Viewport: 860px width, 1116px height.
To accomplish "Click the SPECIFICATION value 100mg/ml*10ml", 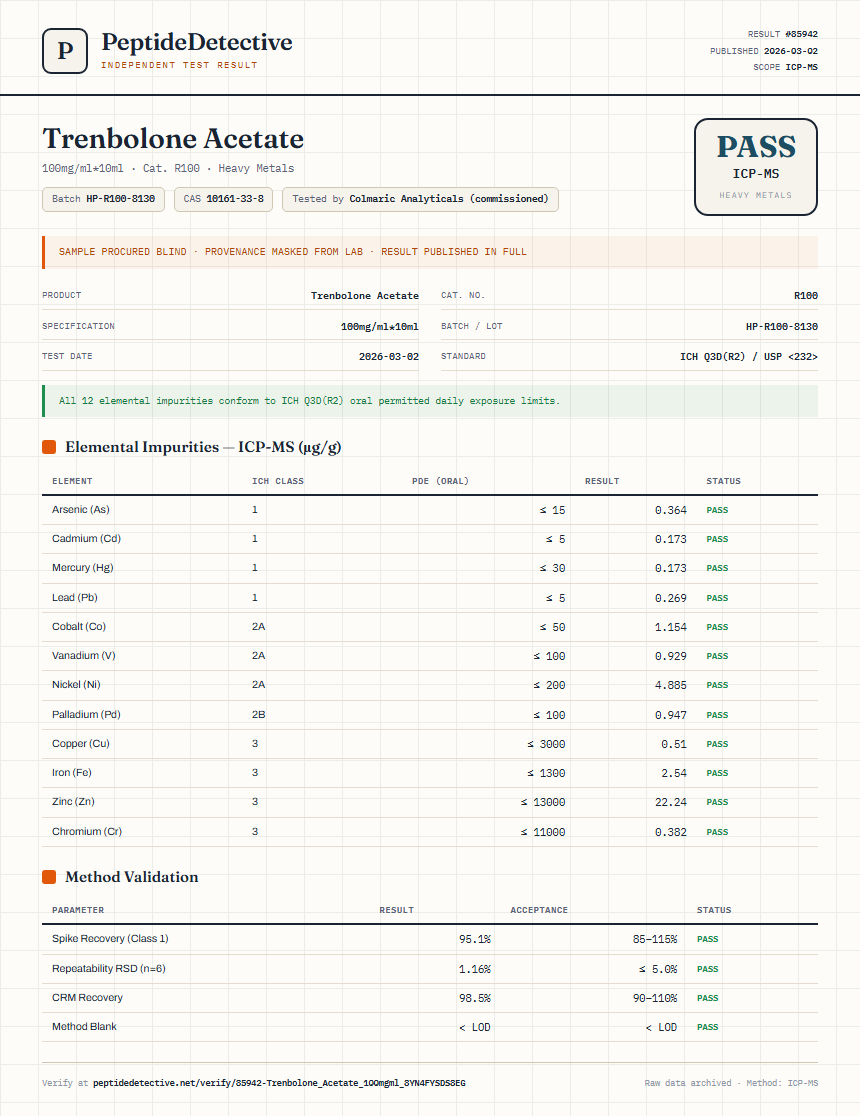I will [379, 327].
